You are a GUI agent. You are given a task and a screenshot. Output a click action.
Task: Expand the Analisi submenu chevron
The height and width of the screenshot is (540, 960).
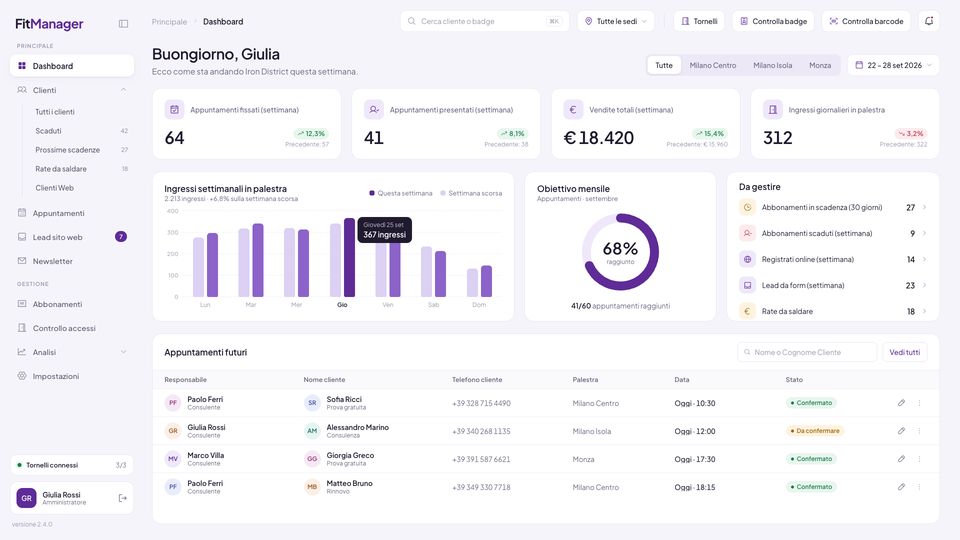(123, 352)
